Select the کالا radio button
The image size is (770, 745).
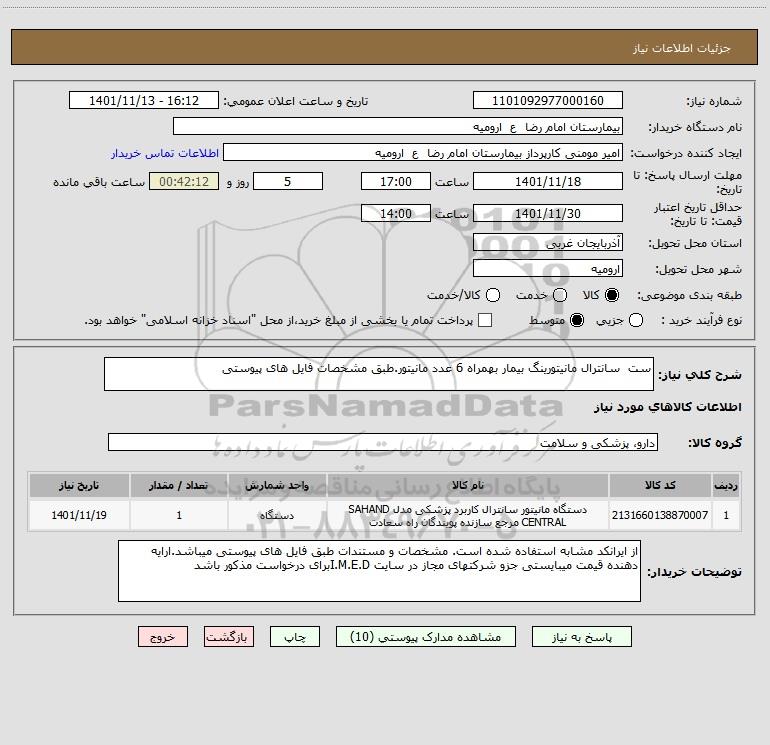[x=612, y=295]
